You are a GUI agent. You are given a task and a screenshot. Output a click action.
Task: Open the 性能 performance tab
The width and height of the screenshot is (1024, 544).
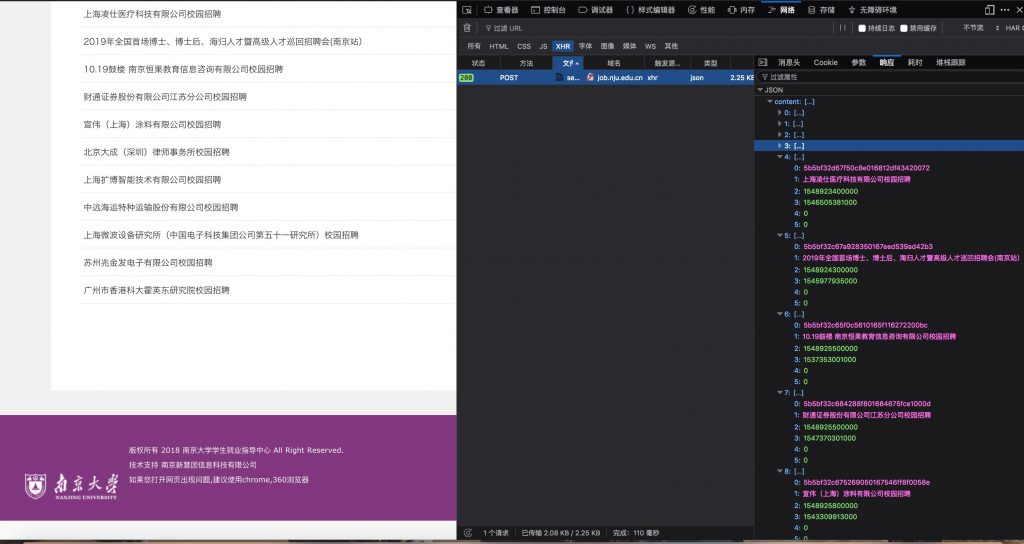(701, 10)
